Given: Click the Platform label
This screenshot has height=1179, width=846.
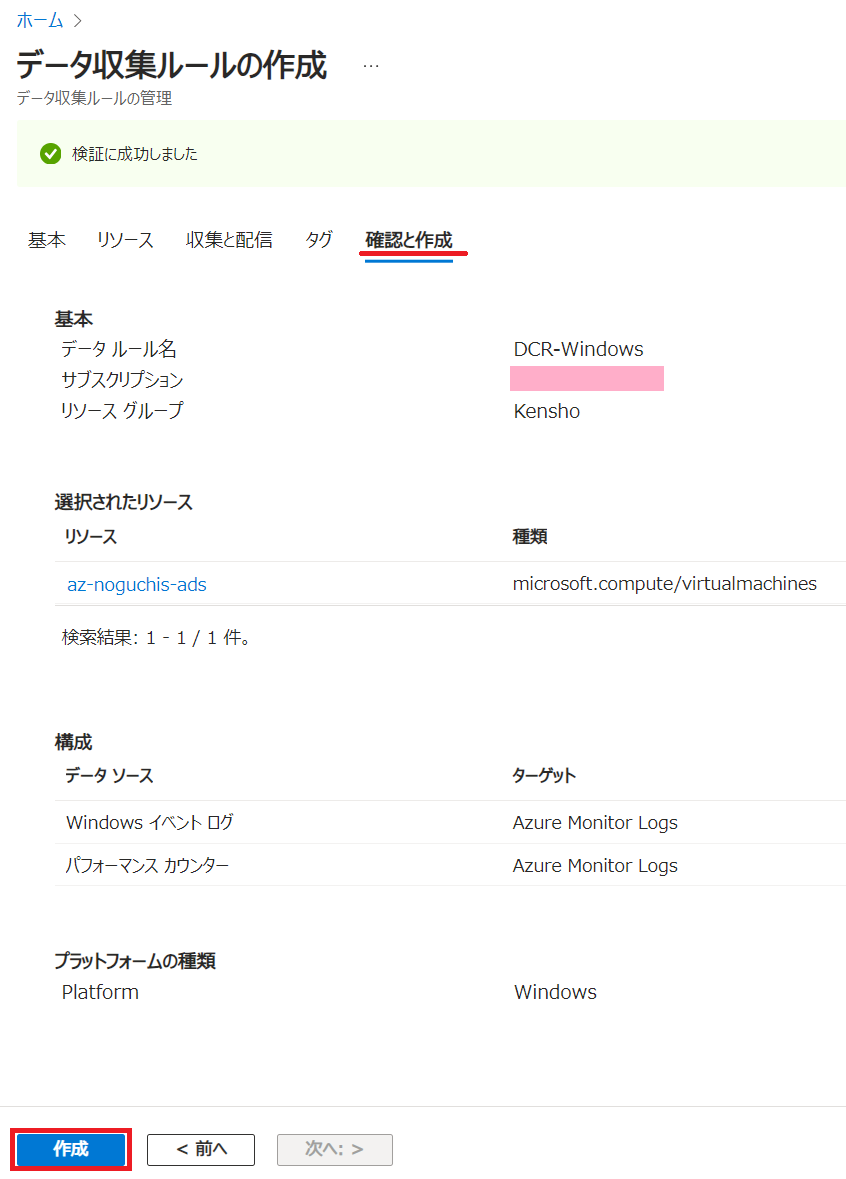Looking at the screenshot, I should point(100,992).
